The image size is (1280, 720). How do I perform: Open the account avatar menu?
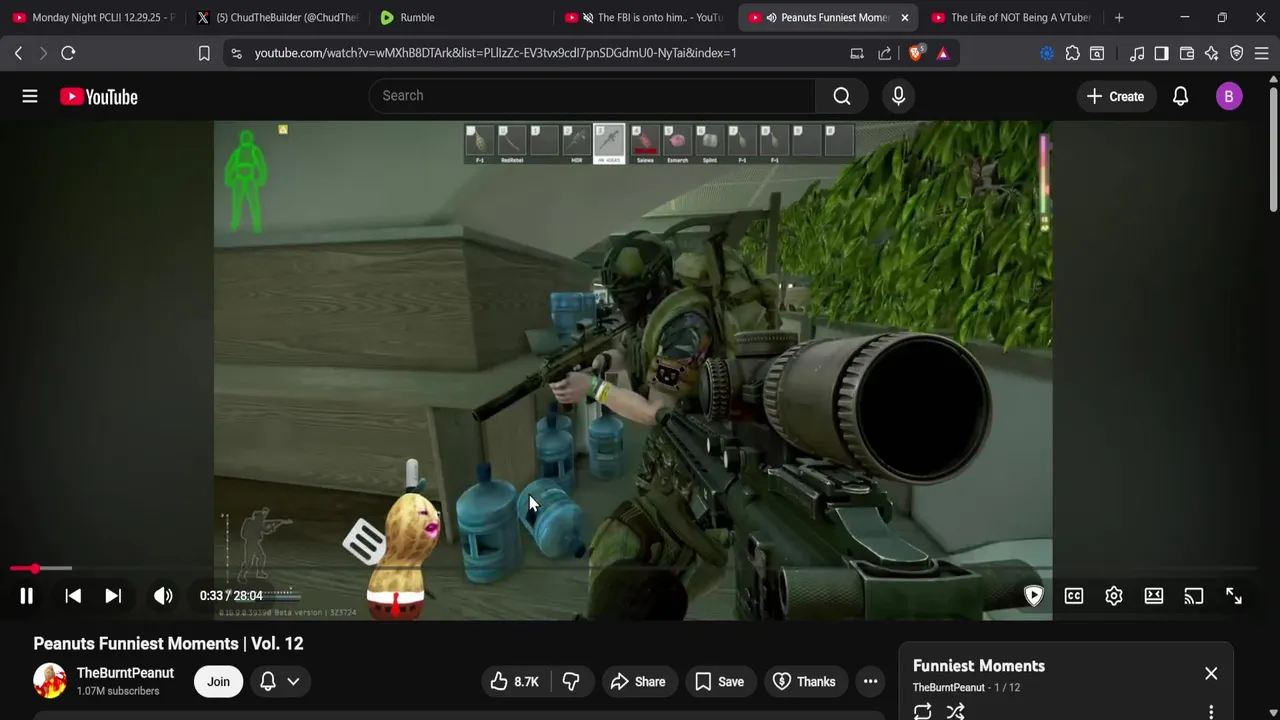pyautogui.click(x=1229, y=96)
